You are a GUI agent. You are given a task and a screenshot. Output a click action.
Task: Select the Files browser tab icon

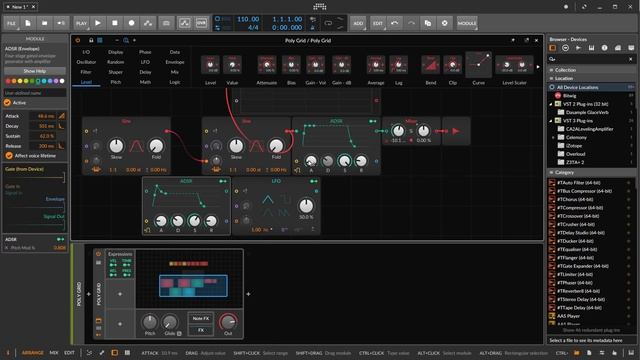[x=631, y=48]
